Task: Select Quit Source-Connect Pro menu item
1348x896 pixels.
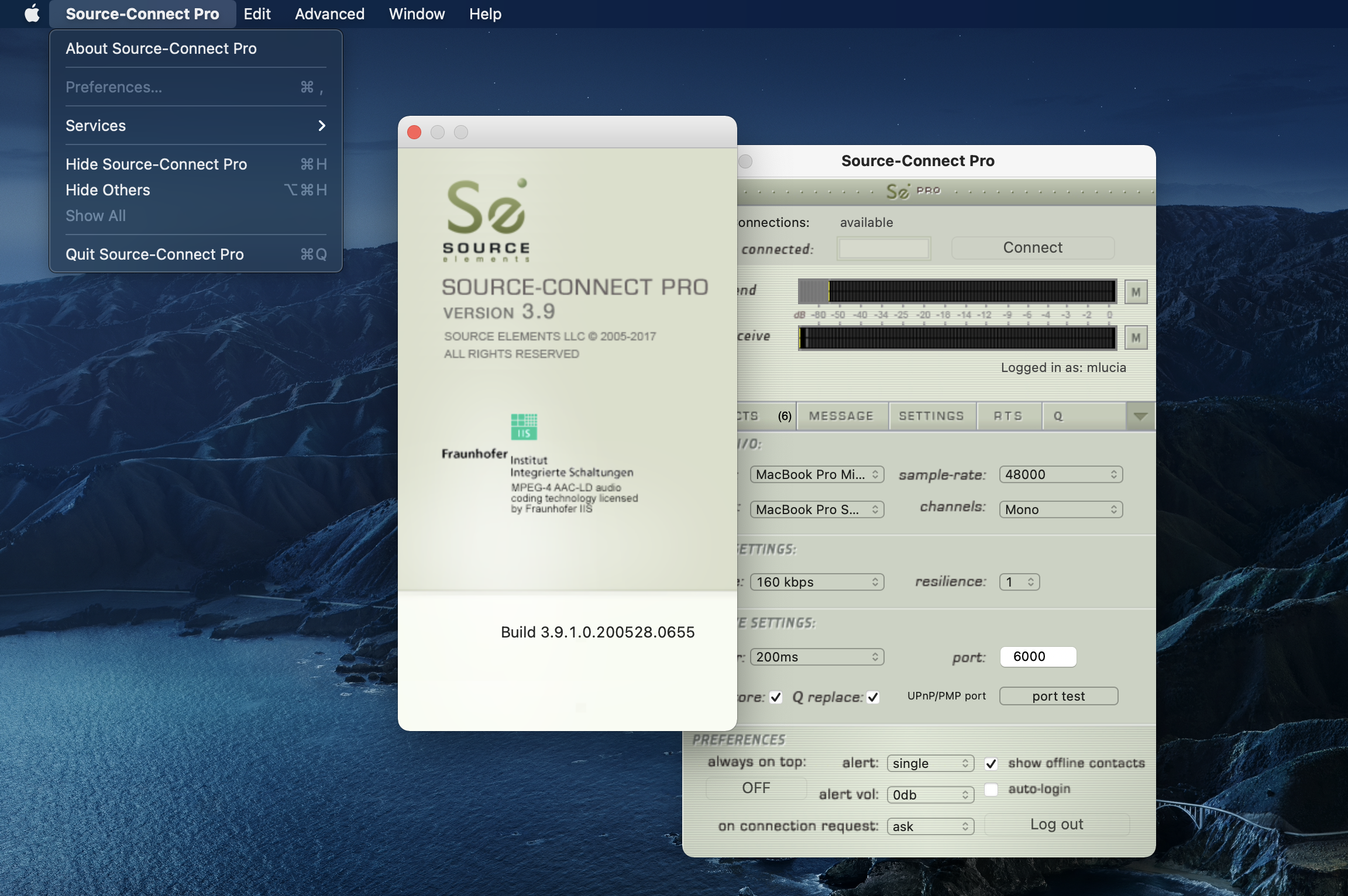Action: coord(154,254)
